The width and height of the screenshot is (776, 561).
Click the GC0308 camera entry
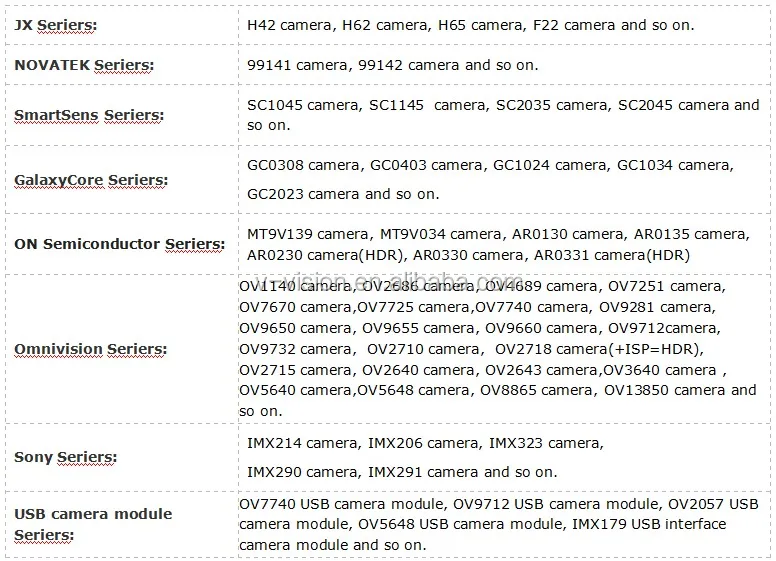[305, 165]
